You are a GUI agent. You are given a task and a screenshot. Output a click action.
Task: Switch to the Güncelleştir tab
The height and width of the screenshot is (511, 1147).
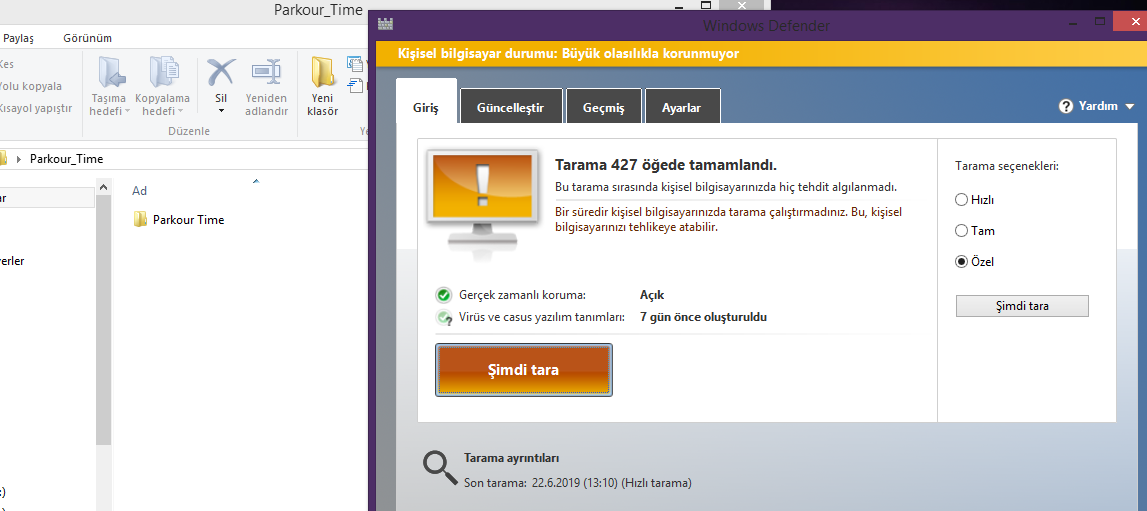(511, 107)
